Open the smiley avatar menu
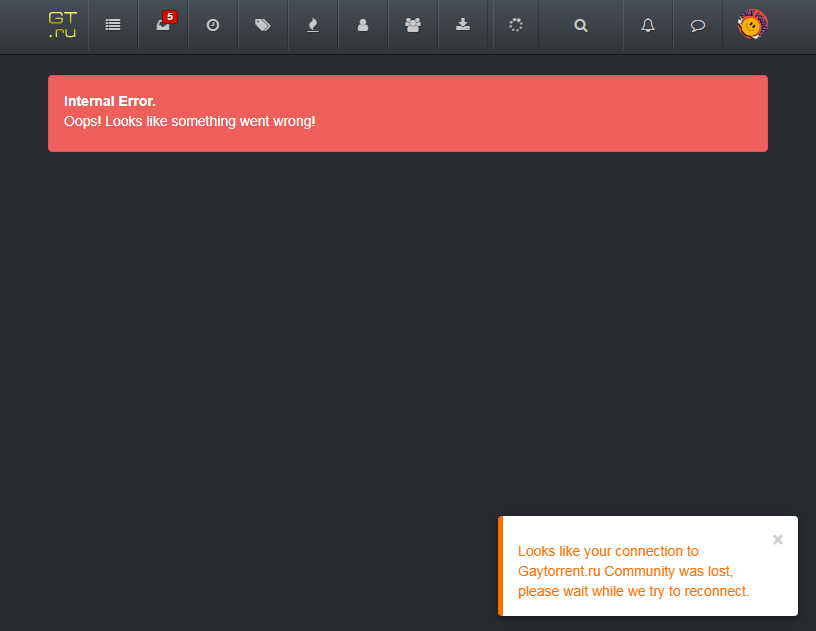816x631 pixels. pos(750,25)
